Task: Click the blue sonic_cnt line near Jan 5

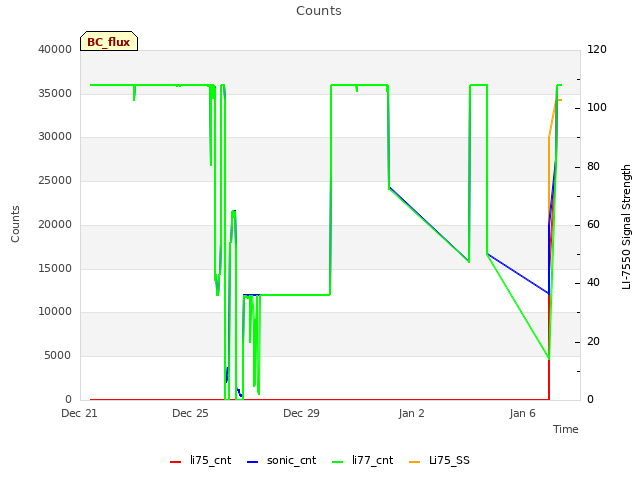Action: click(518, 274)
